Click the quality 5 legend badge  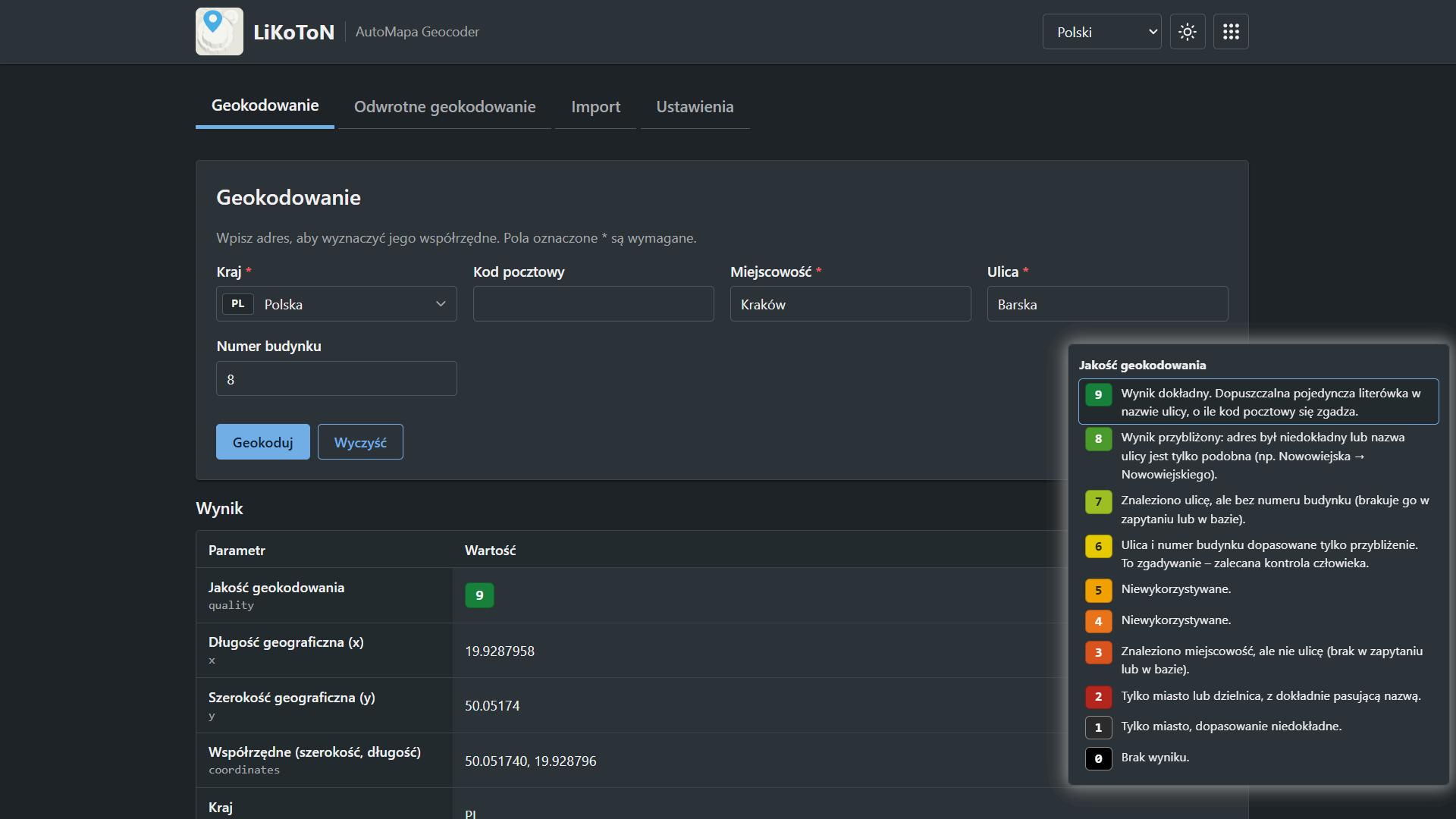(1098, 590)
